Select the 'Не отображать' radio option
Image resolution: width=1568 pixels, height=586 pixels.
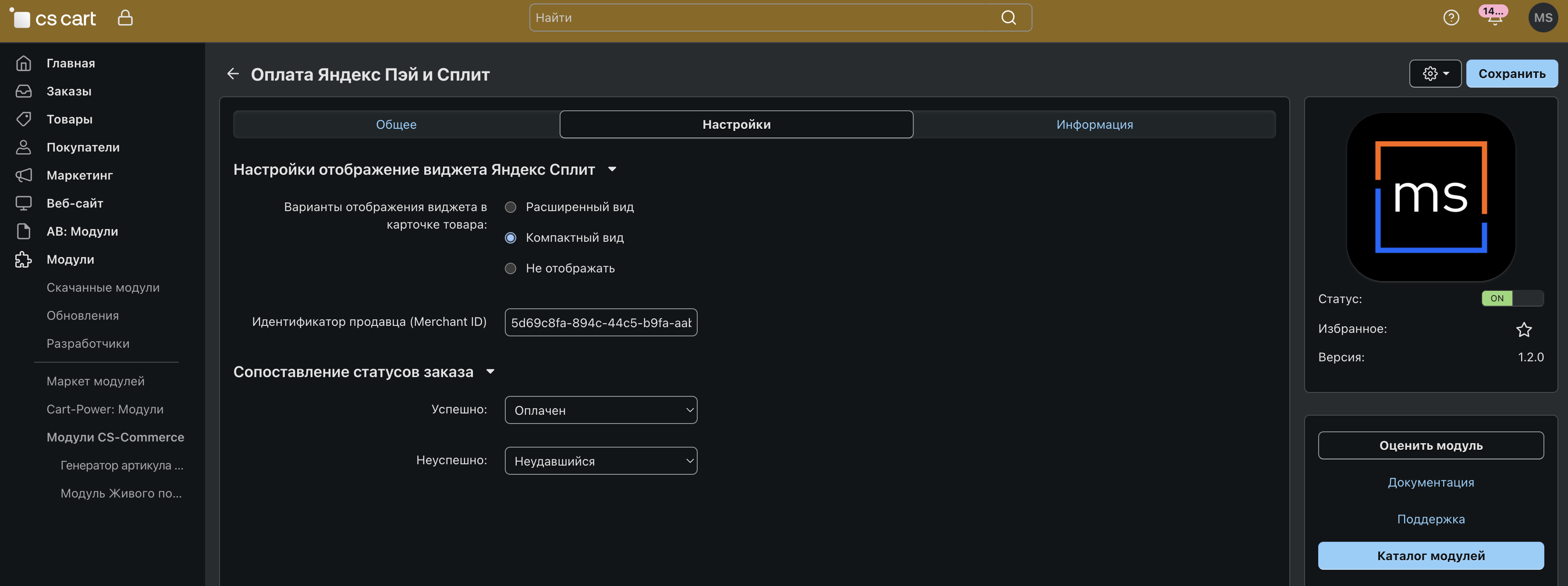tap(511, 268)
